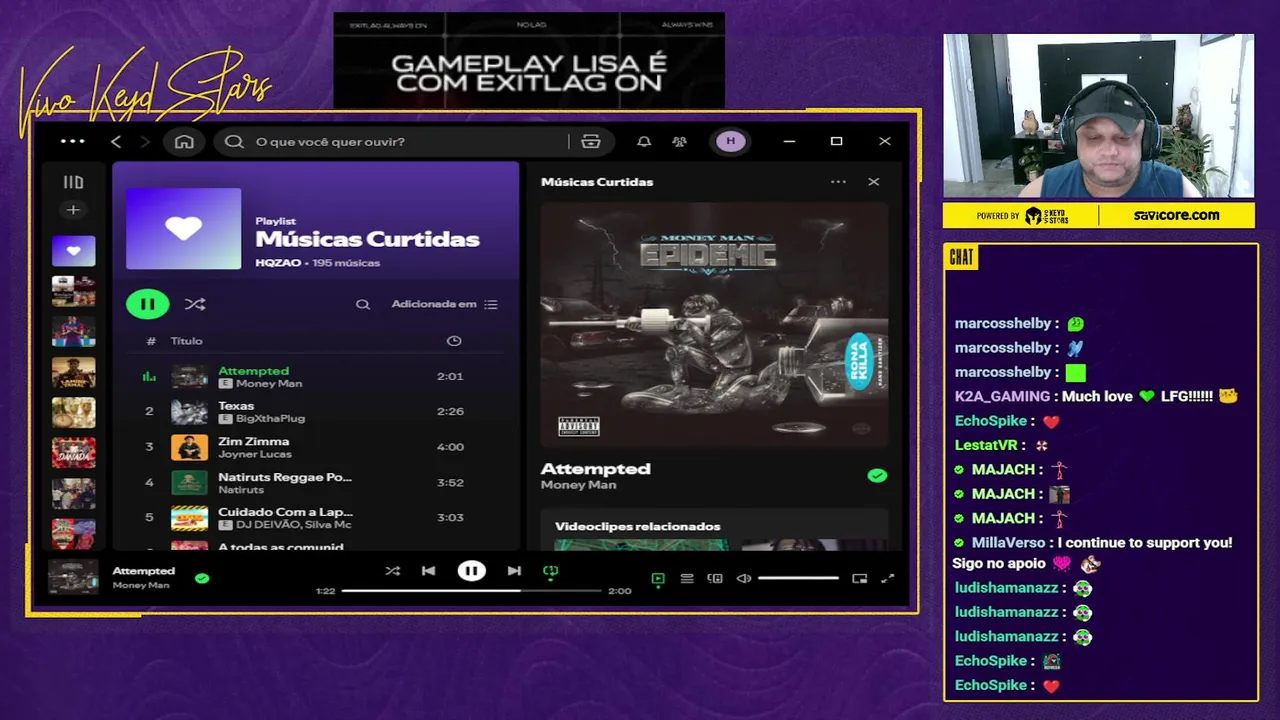Image resolution: width=1280 pixels, height=720 pixels.
Task: Toggle shuffle in the player bar
Action: tap(393, 571)
